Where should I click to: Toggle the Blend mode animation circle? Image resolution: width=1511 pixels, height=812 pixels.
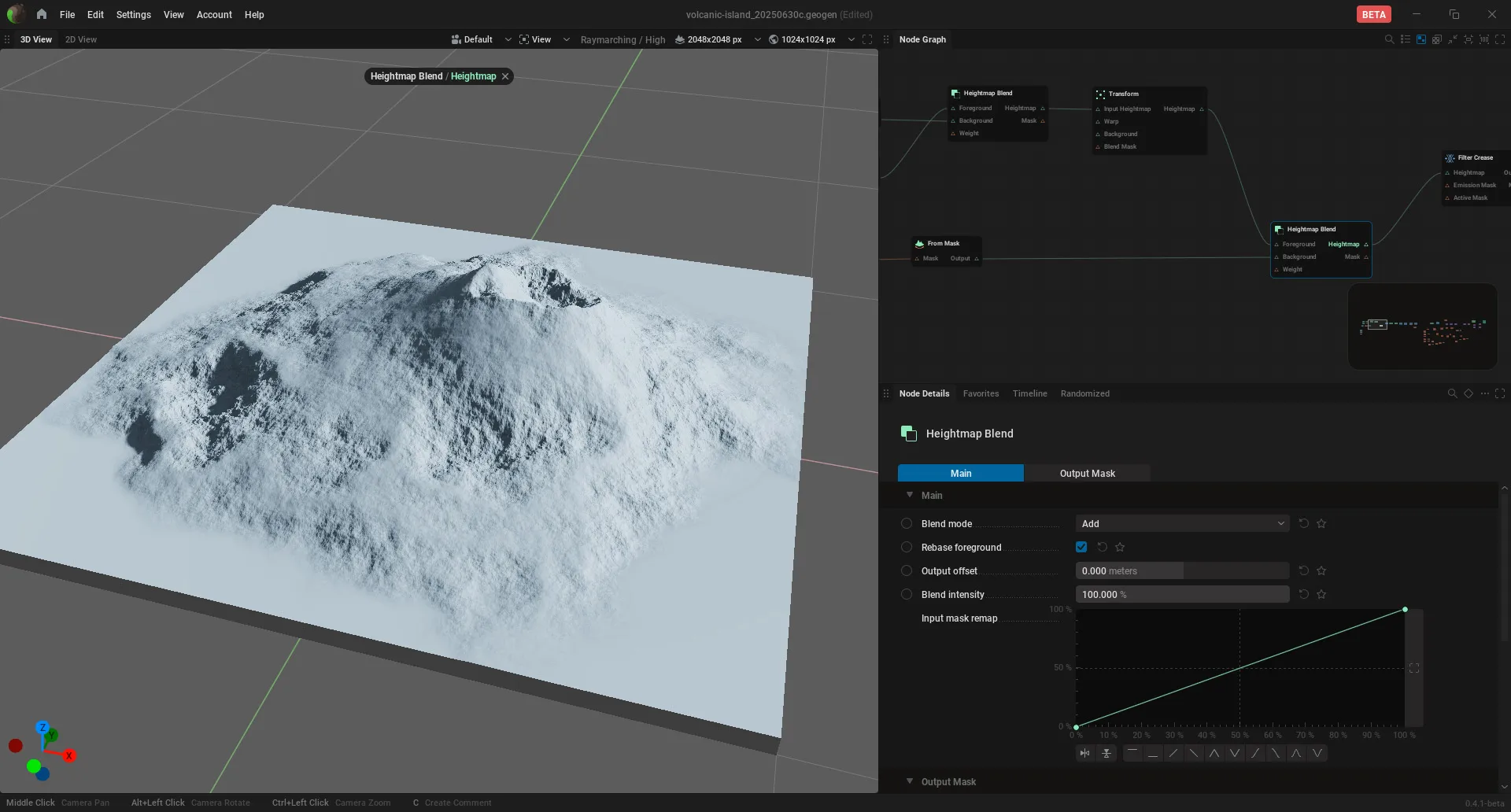tap(907, 524)
